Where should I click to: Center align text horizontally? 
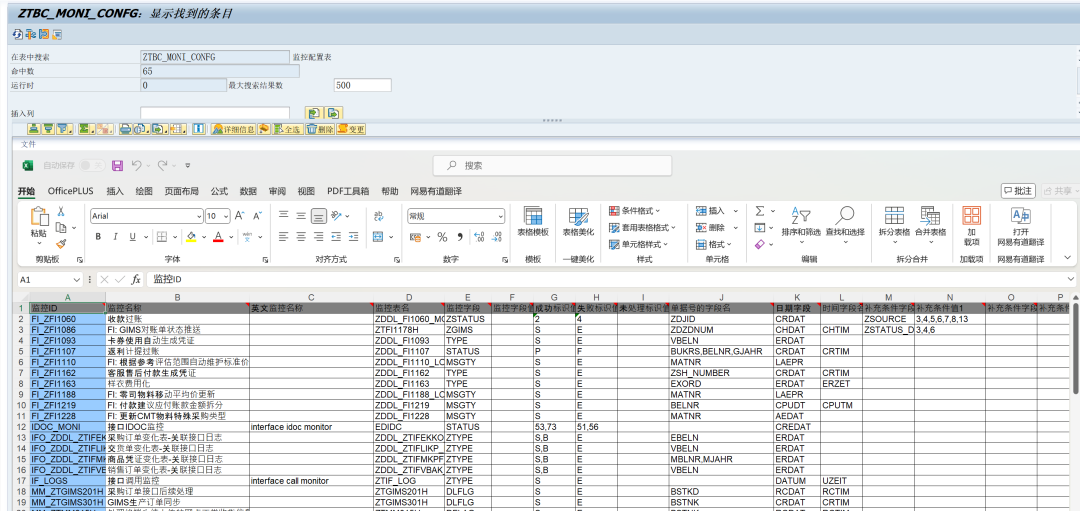click(301, 237)
